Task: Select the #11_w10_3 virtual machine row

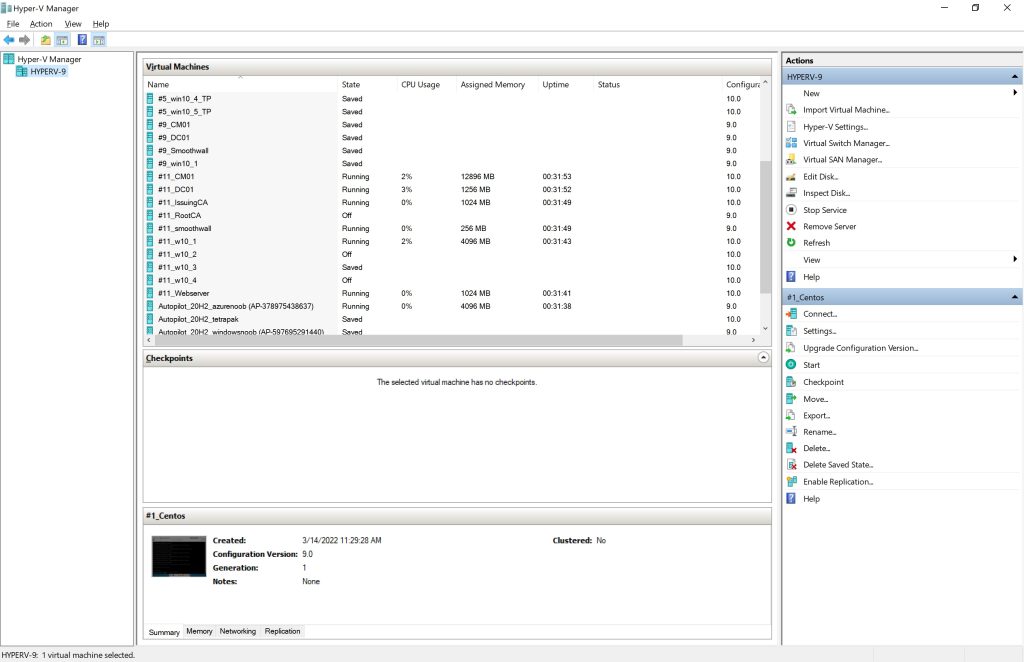Action: click(x=451, y=267)
